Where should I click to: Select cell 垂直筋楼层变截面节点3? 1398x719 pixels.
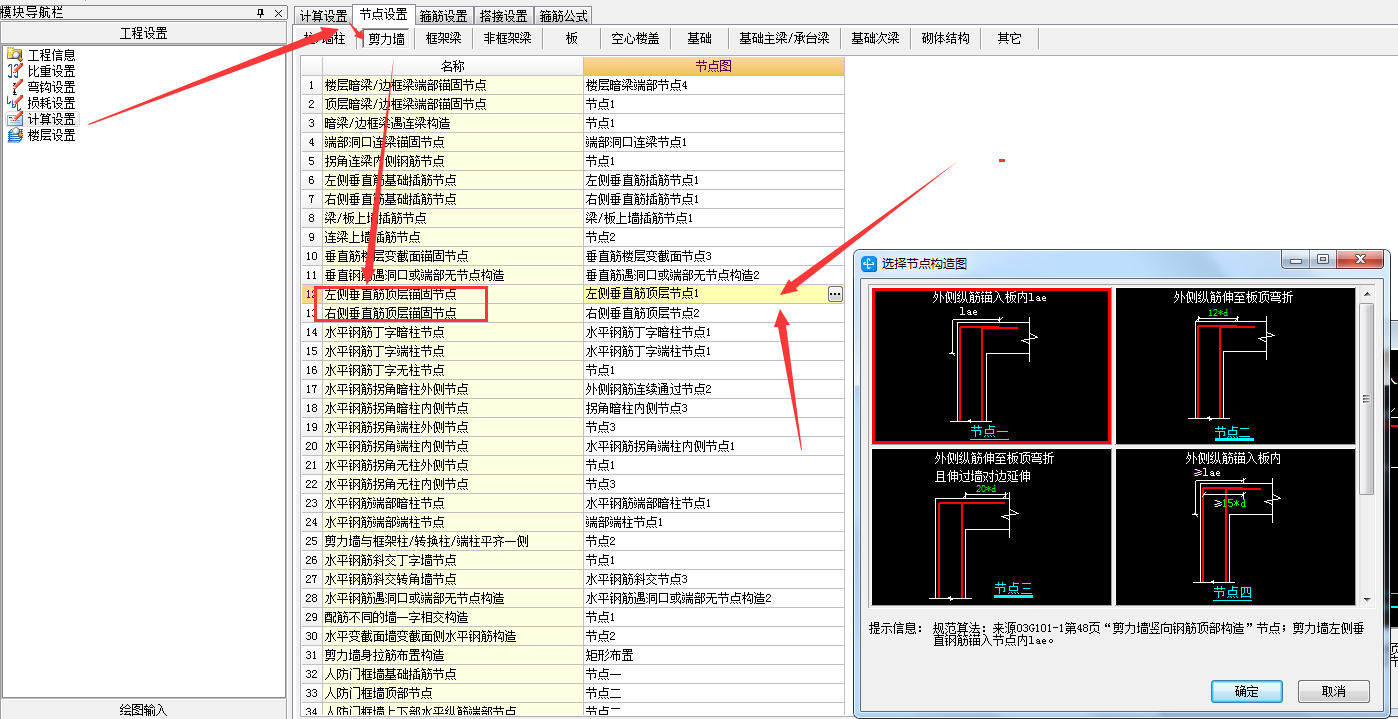pyautogui.click(x=713, y=256)
